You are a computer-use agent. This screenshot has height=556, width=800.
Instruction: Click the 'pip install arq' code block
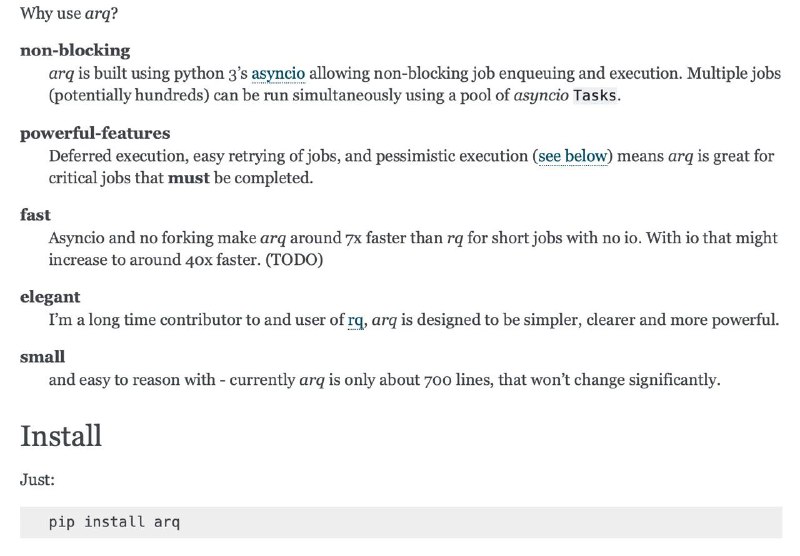click(x=401, y=522)
